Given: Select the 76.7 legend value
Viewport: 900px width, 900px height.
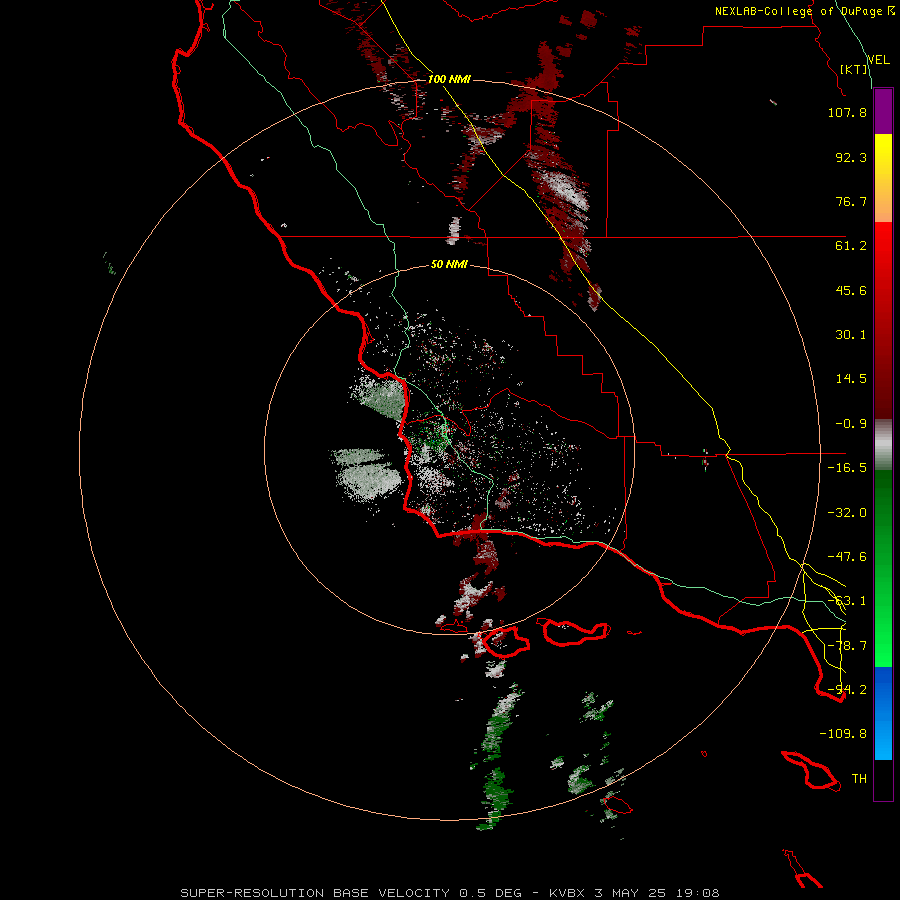Looking at the screenshot, I should pyautogui.click(x=851, y=201).
